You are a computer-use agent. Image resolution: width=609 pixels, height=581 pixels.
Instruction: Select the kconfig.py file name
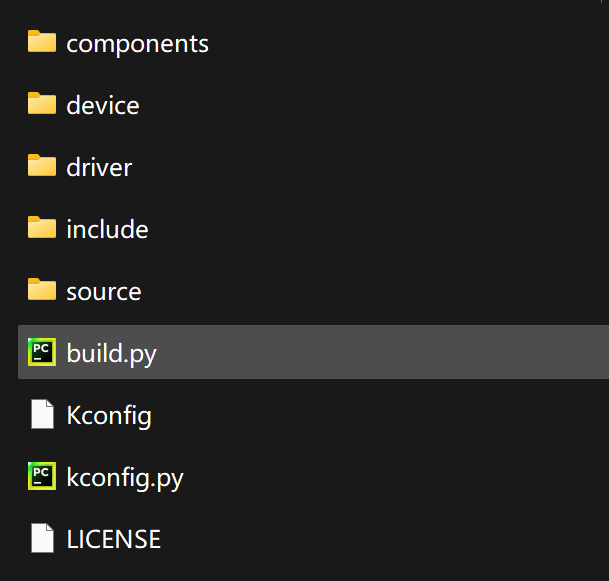124,478
